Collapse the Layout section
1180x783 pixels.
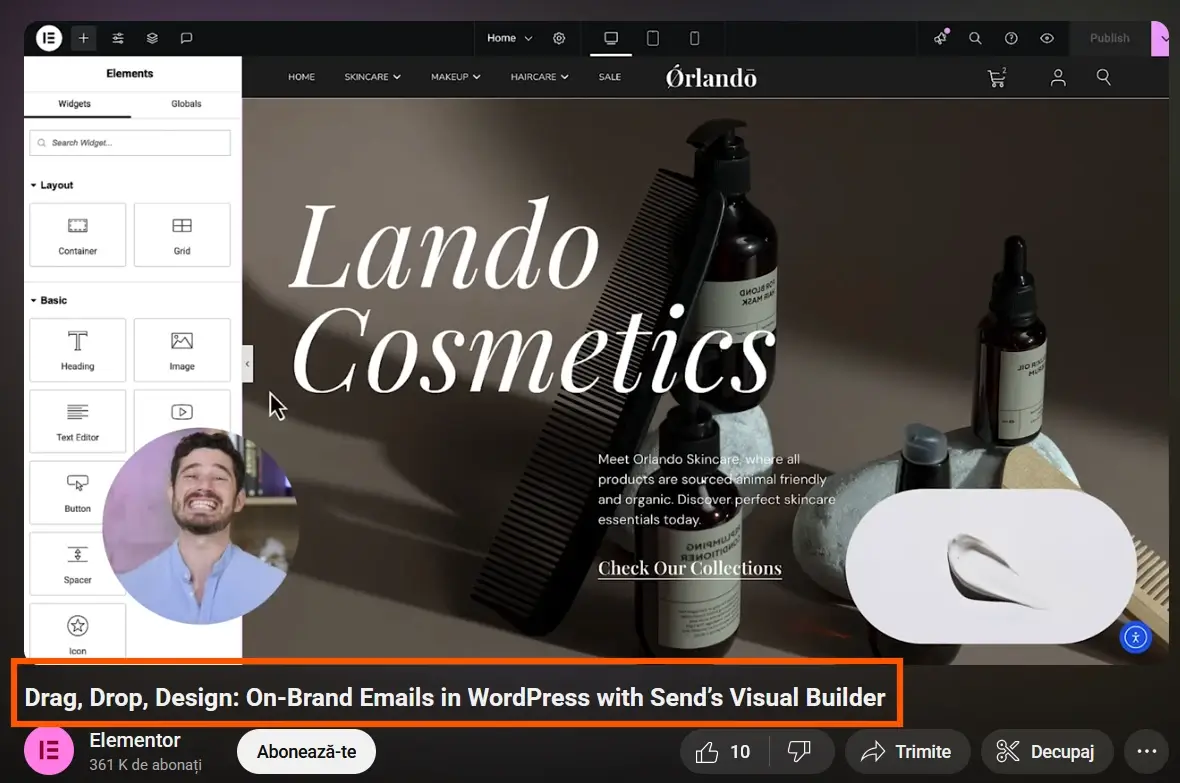pos(52,185)
